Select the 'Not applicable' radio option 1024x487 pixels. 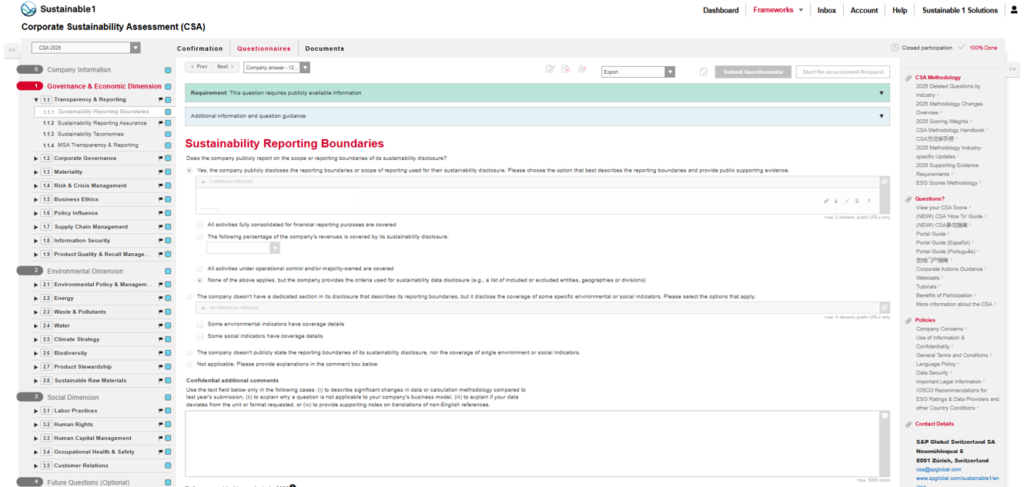[x=190, y=364]
